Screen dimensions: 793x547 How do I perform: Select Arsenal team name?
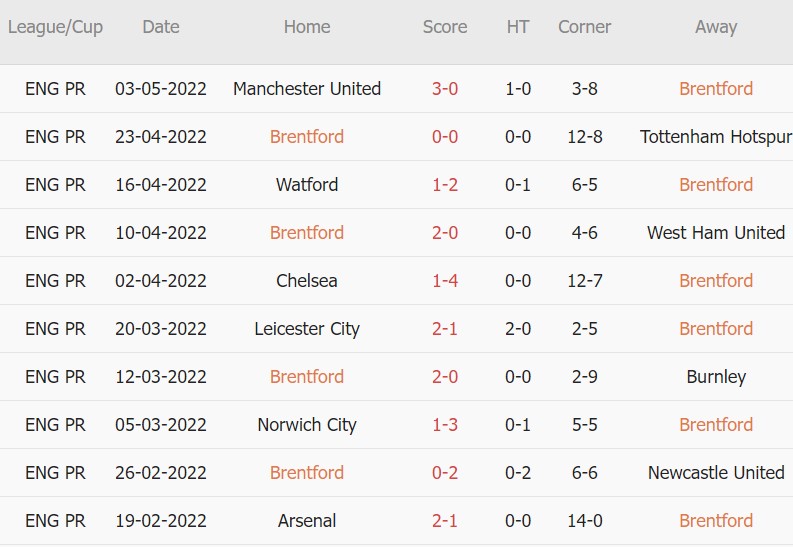click(x=307, y=521)
